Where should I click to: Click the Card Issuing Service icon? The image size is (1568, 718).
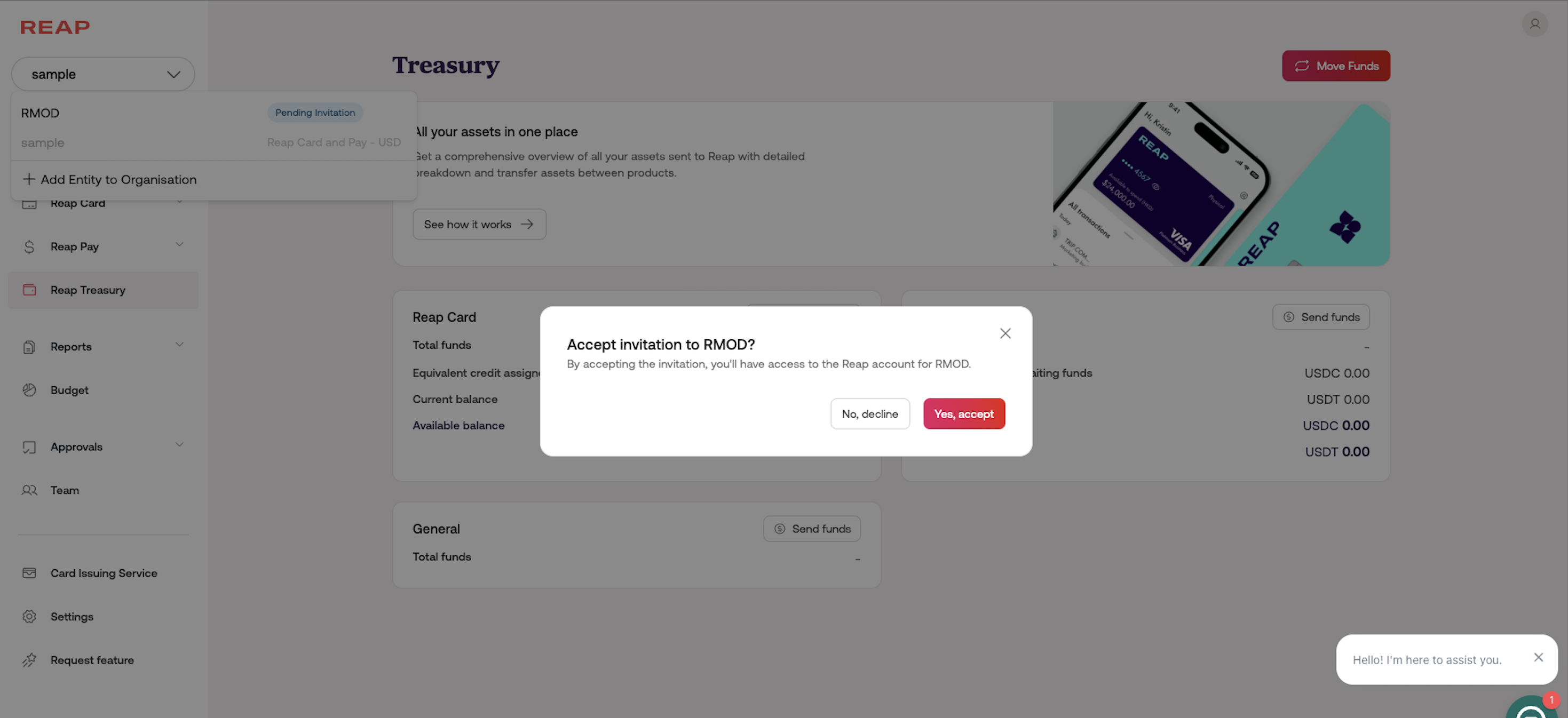point(29,573)
